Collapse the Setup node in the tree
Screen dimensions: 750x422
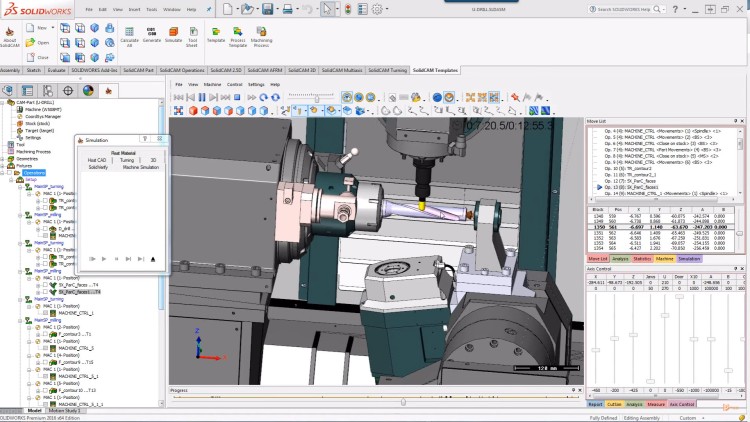[x=11, y=180]
